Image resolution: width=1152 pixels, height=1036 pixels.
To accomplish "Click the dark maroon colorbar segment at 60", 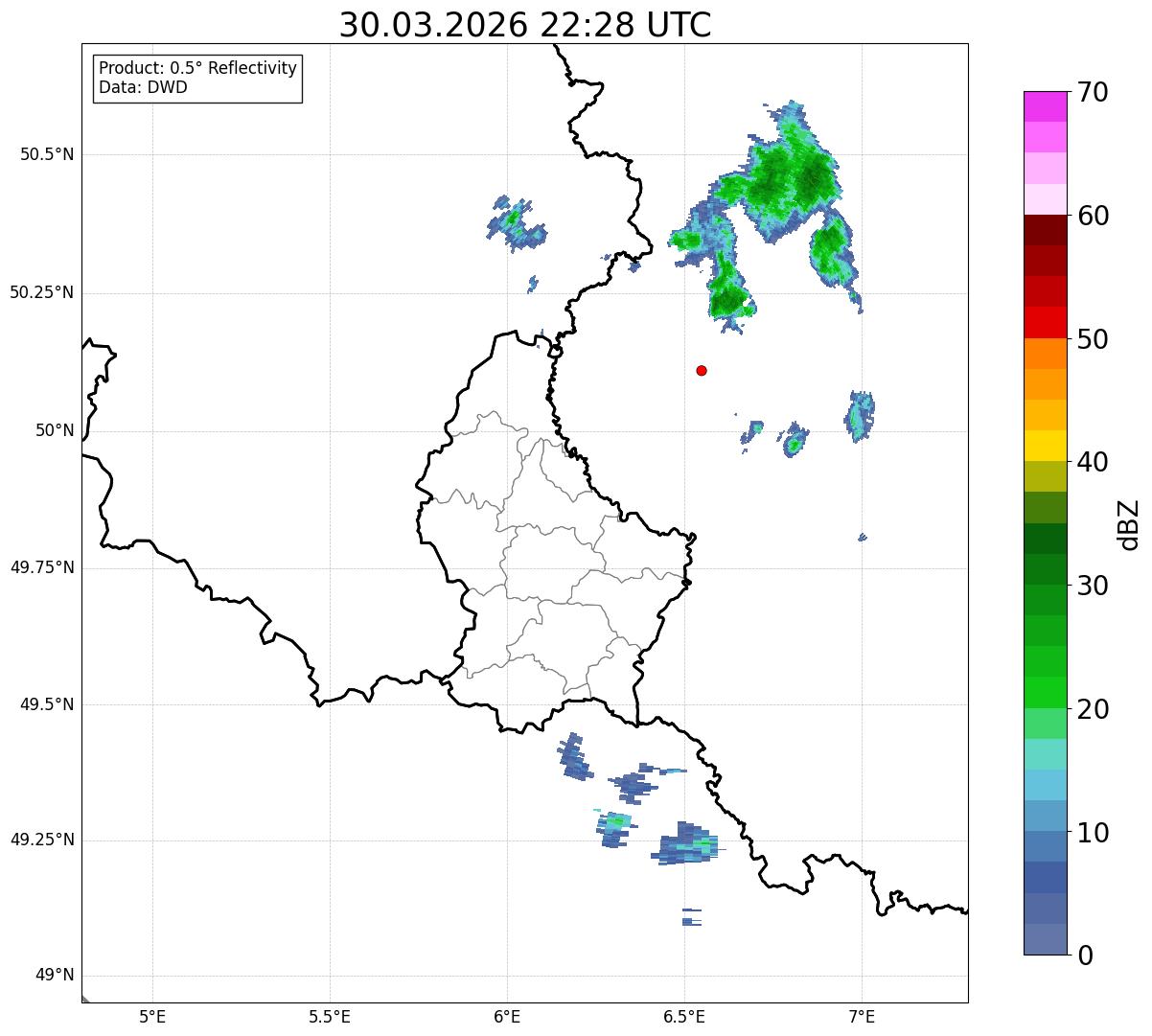I will point(1046,230).
